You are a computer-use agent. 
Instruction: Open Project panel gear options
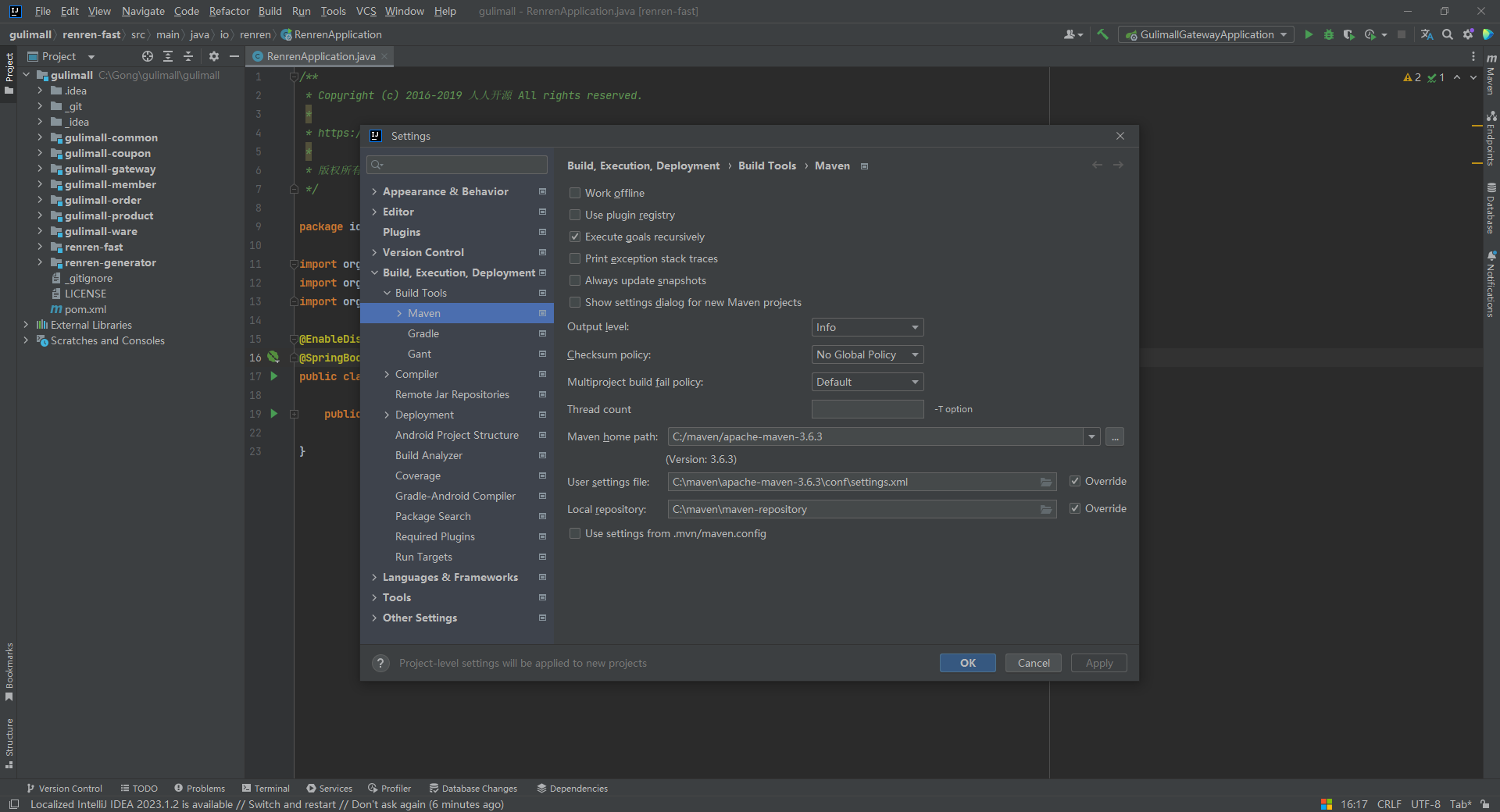(214, 56)
